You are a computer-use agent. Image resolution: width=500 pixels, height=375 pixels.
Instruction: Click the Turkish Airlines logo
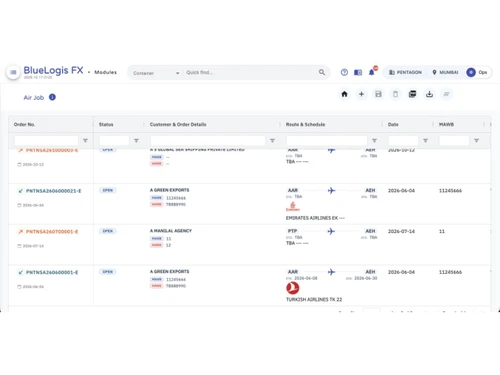293,288
